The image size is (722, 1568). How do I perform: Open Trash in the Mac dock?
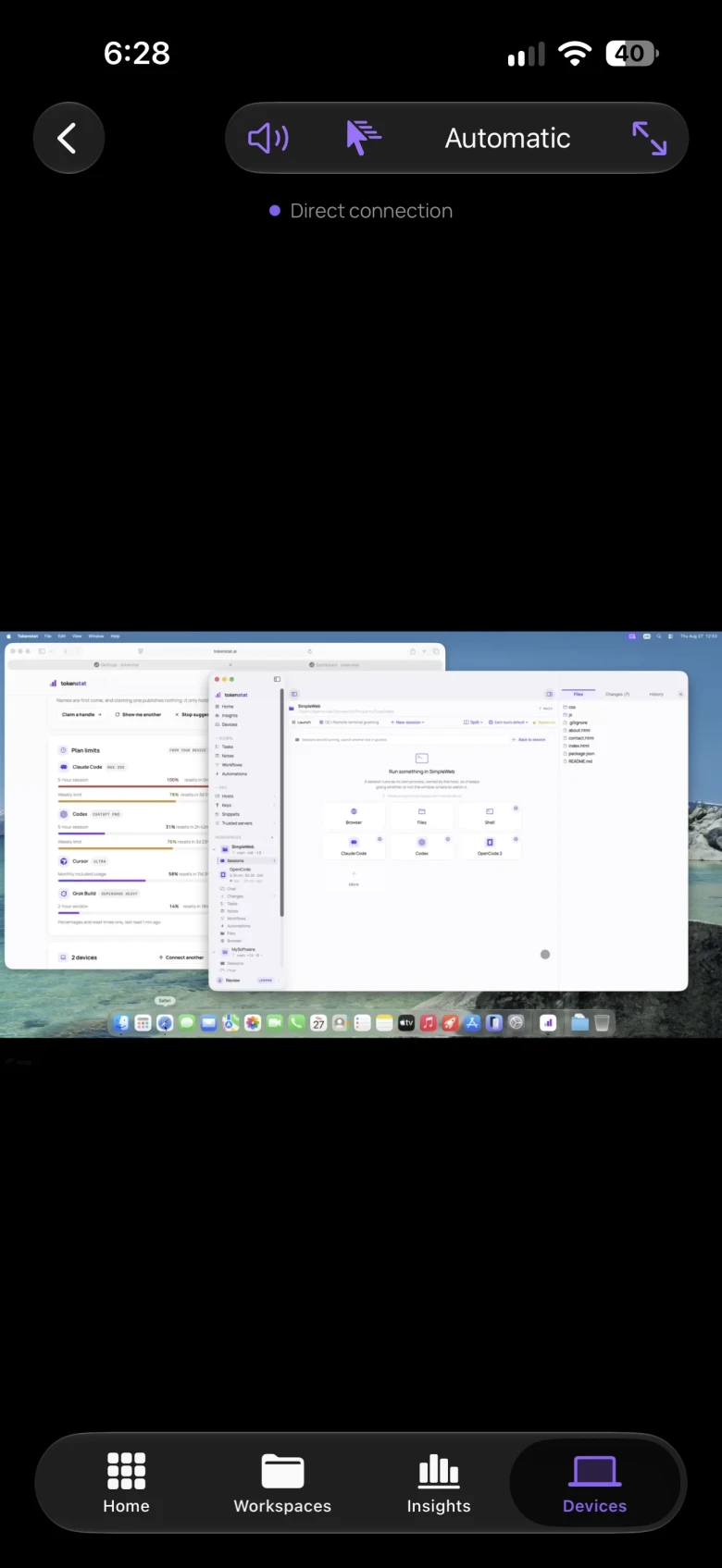tap(602, 1023)
